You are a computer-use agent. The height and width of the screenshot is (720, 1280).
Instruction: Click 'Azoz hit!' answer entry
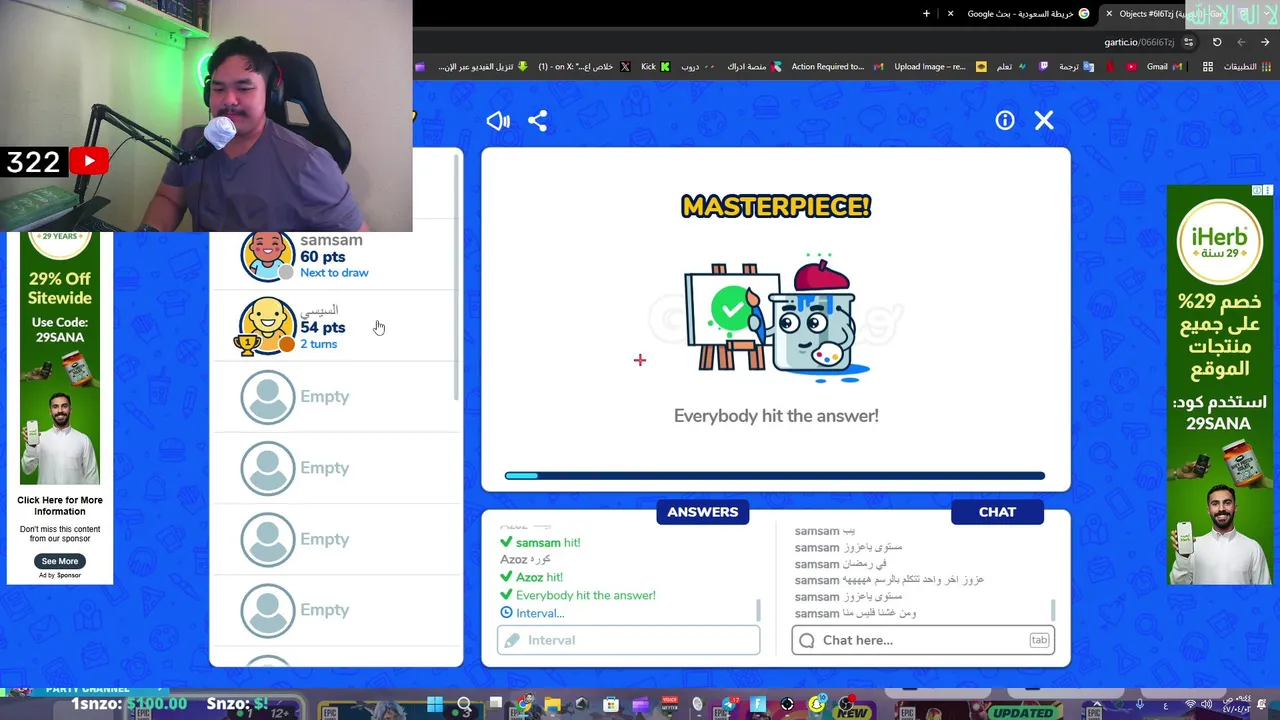coord(539,577)
